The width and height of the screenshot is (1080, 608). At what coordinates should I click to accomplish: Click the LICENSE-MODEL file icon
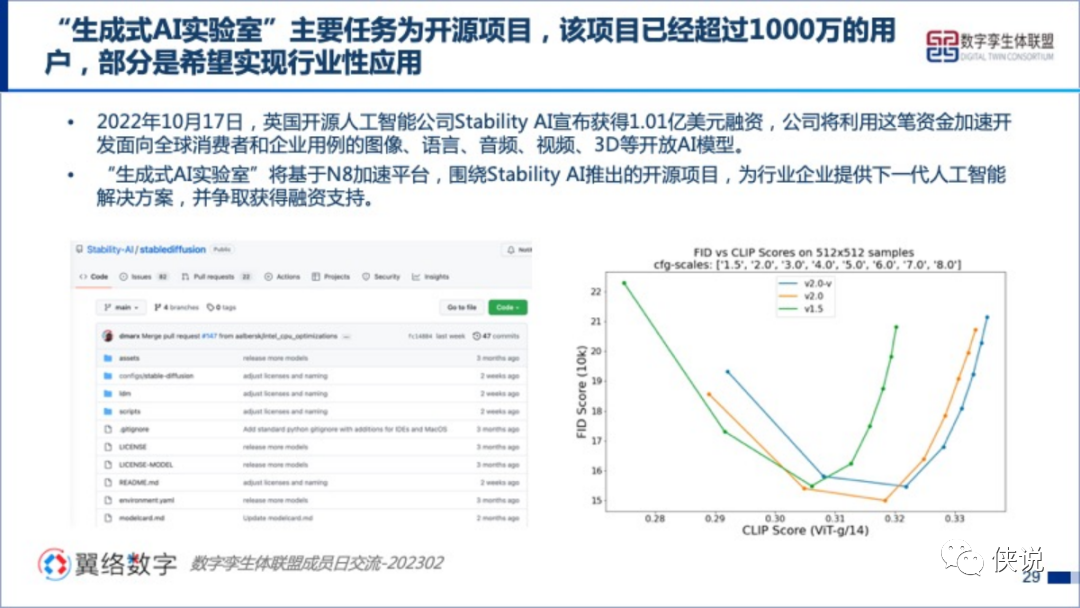(x=107, y=465)
